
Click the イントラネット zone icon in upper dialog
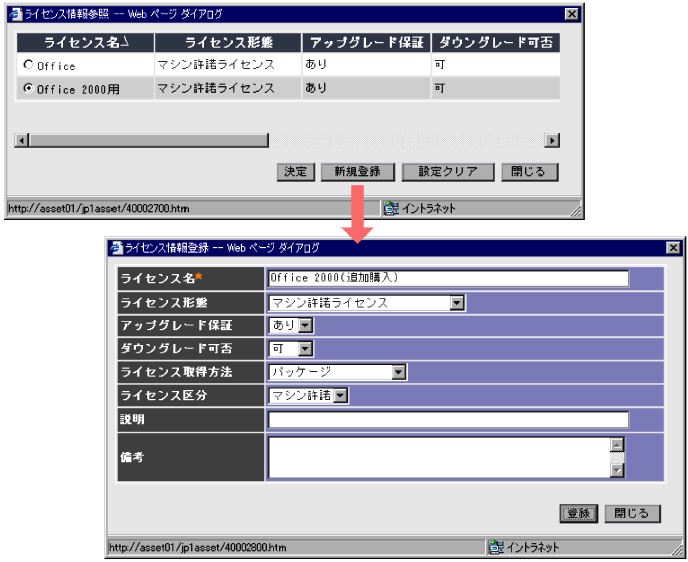[x=391, y=208]
